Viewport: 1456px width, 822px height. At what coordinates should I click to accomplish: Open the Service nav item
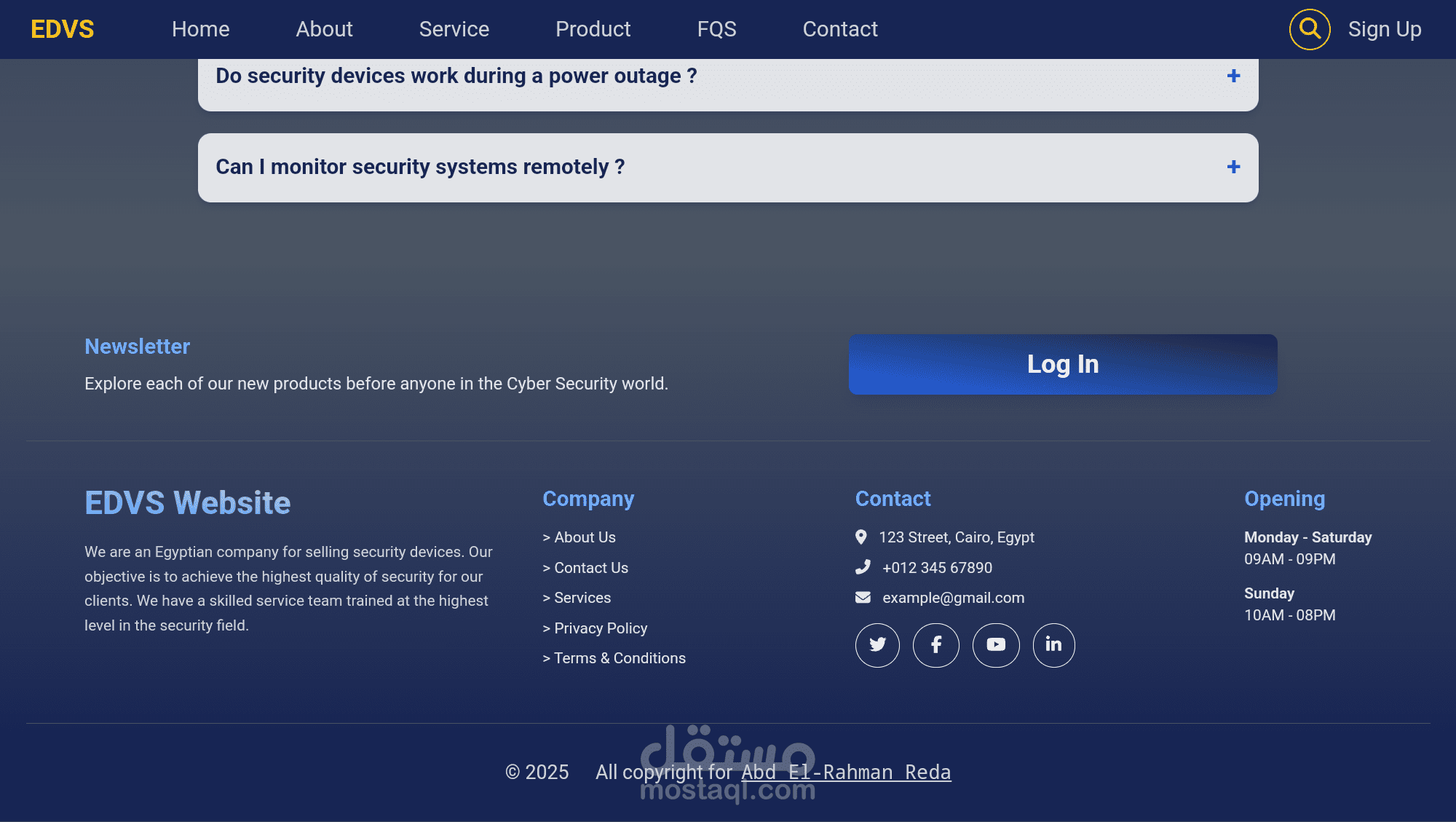coord(454,29)
